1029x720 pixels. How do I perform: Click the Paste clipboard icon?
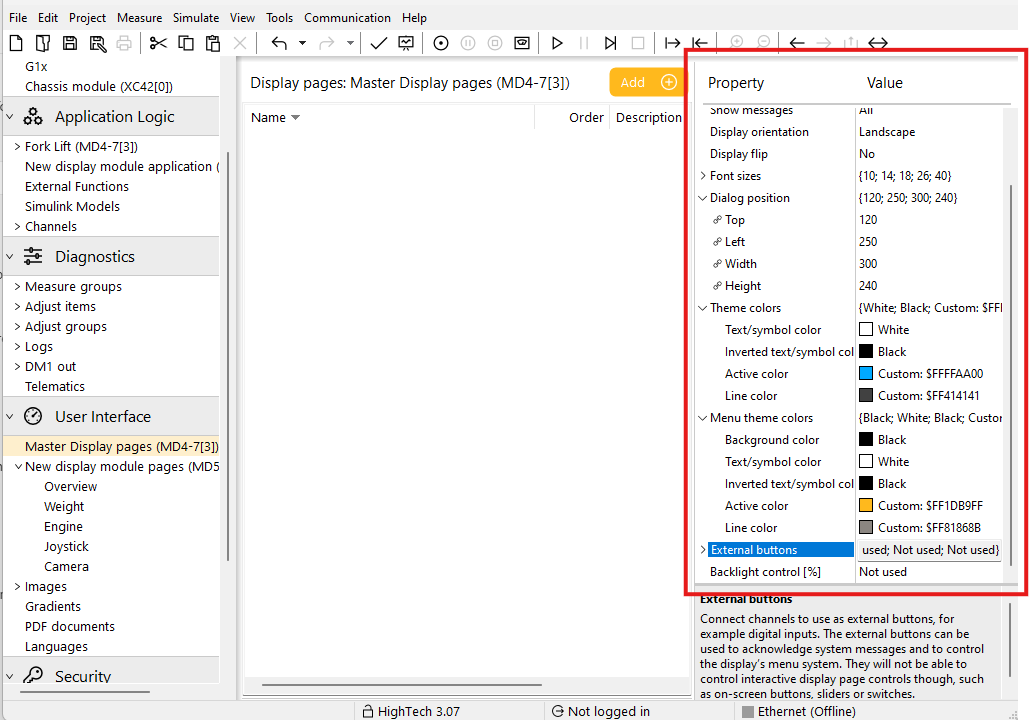(212, 43)
